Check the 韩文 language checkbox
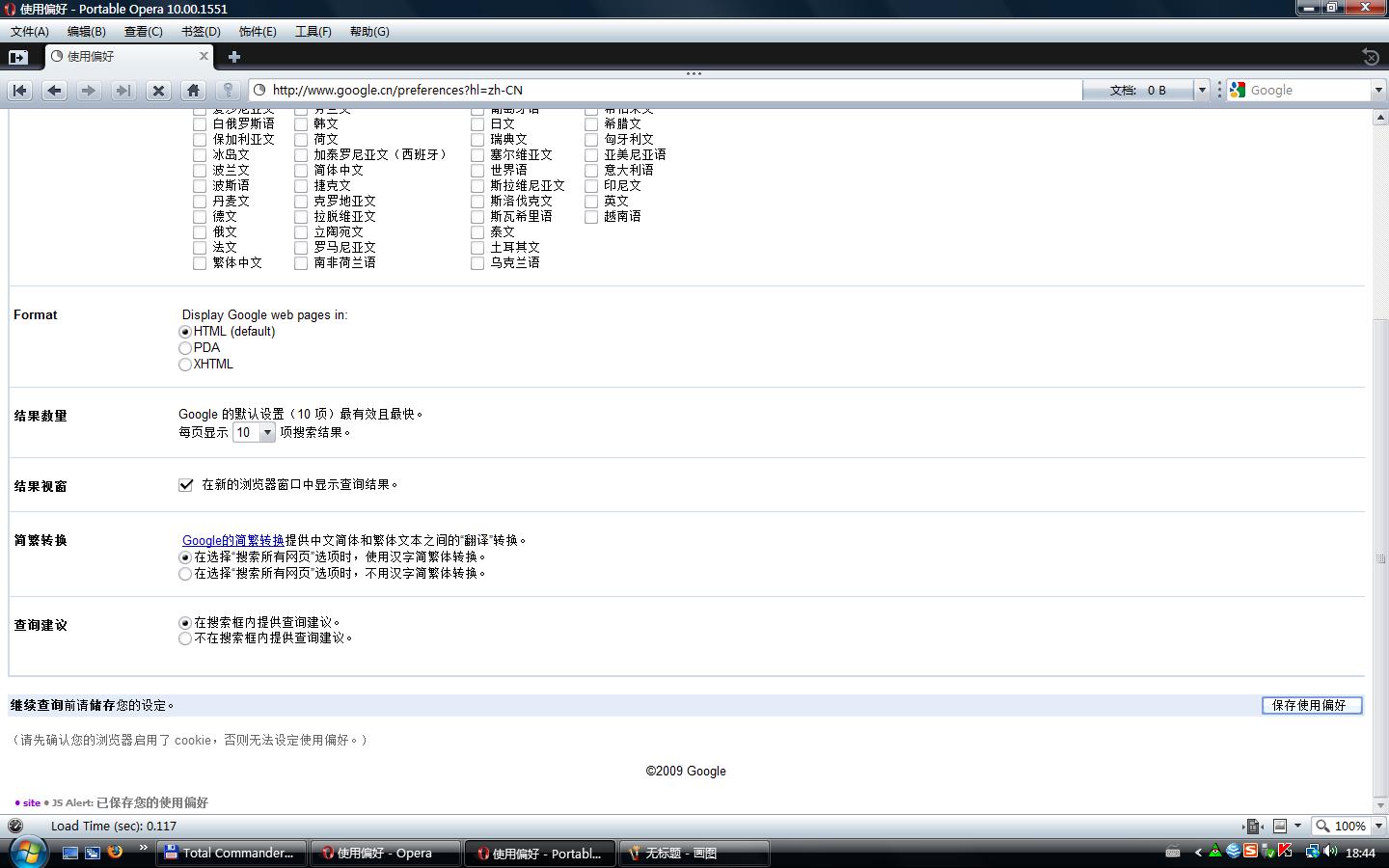Image resolution: width=1389 pixels, height=868 pixels. click(301, 123)
